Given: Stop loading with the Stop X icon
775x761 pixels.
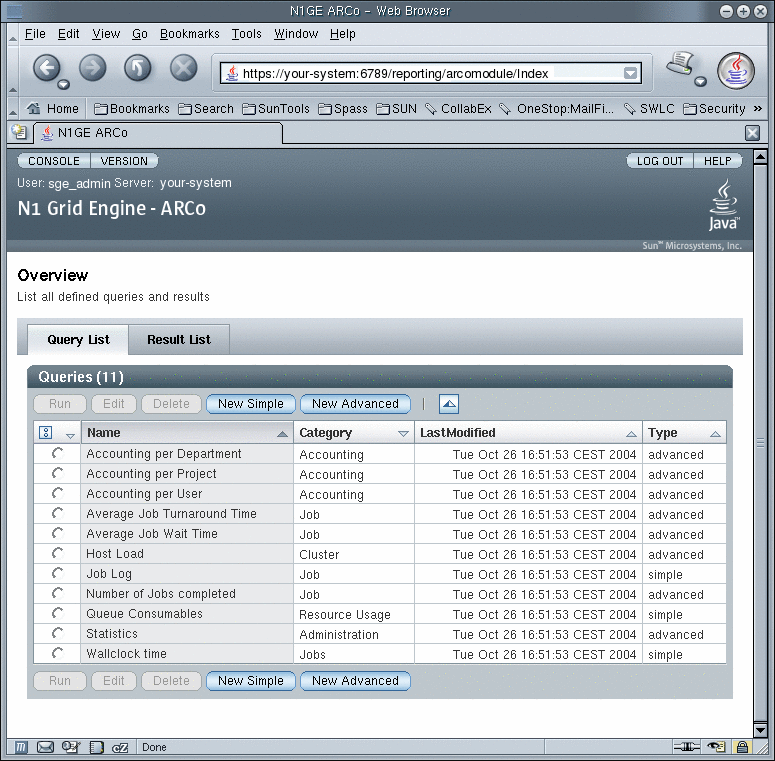Looking at the screenshot, I should 183,68.
